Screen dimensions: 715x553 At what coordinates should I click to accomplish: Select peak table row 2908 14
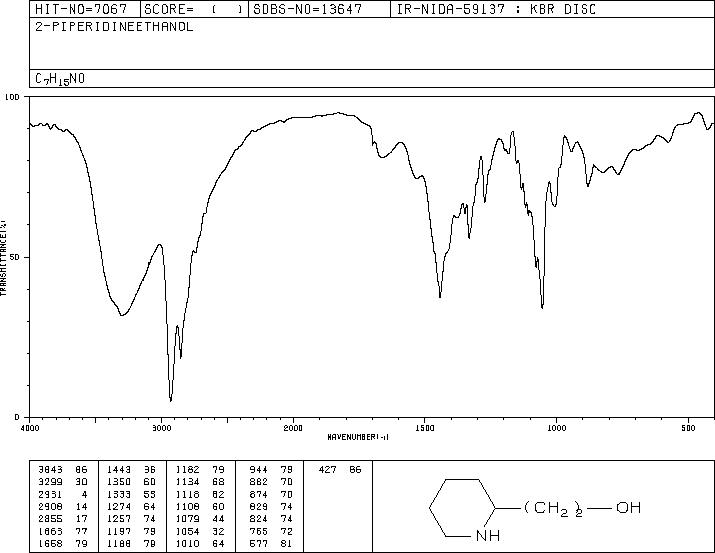[63, 506]
